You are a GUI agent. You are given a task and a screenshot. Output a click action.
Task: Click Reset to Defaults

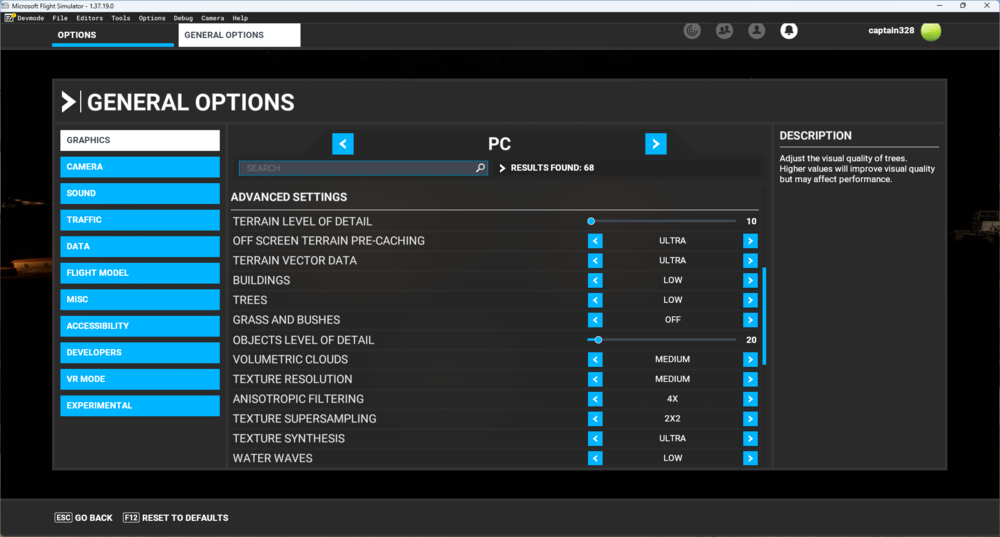coord(175,518)
